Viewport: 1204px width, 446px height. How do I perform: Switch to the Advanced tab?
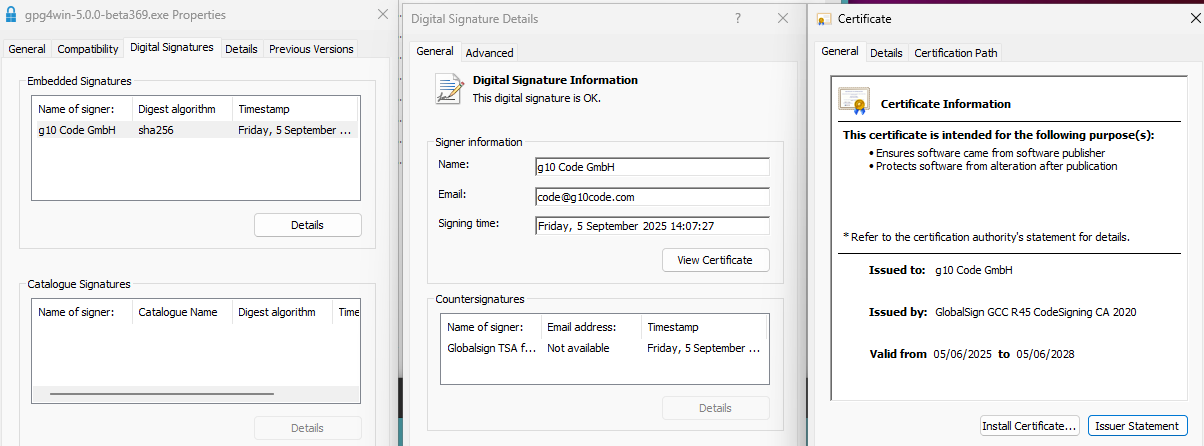489,53
